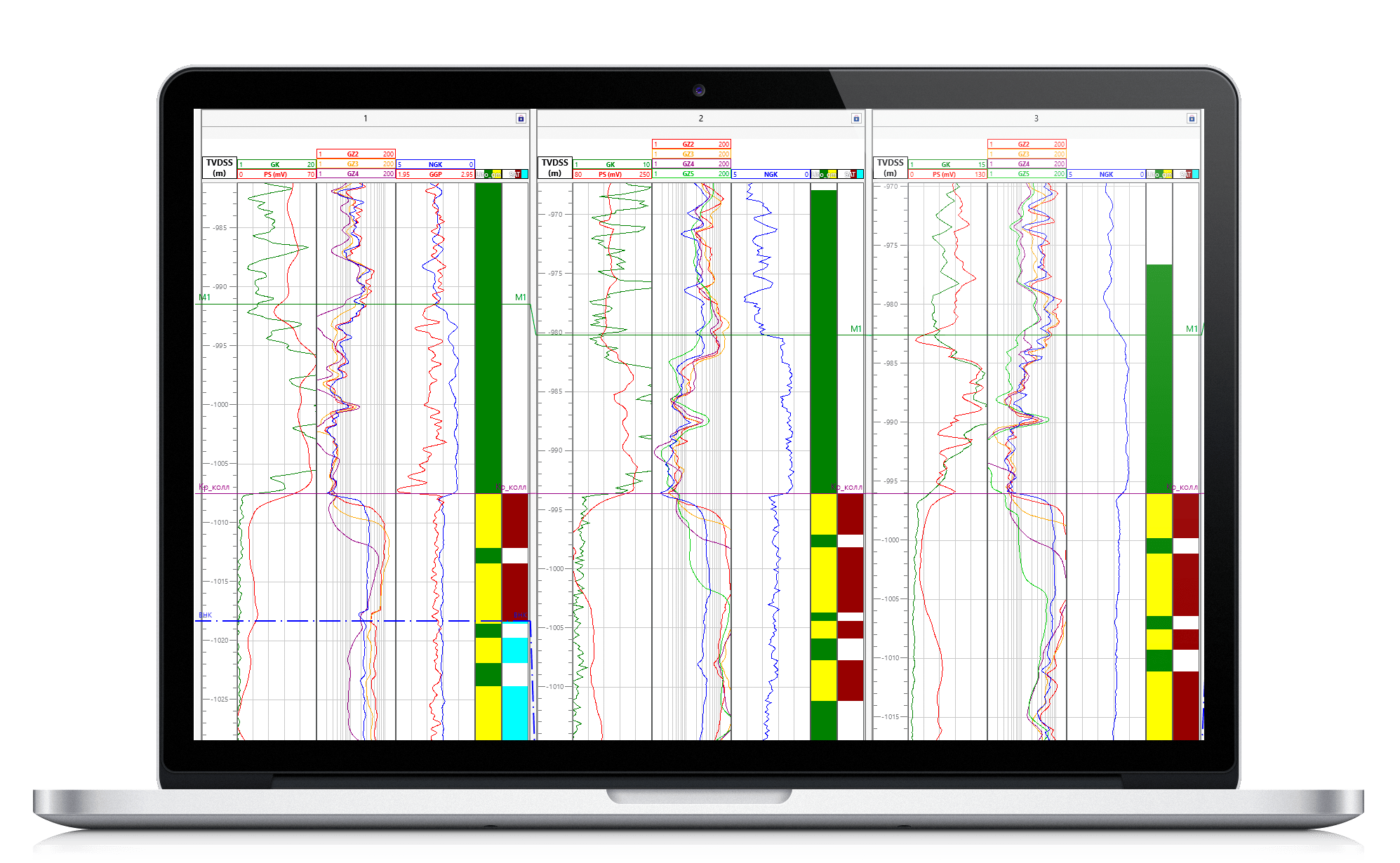The height and width of the screenshot is (863, 1400).
Task: Select the GK curve header in well 2
Action: point(612,165)
